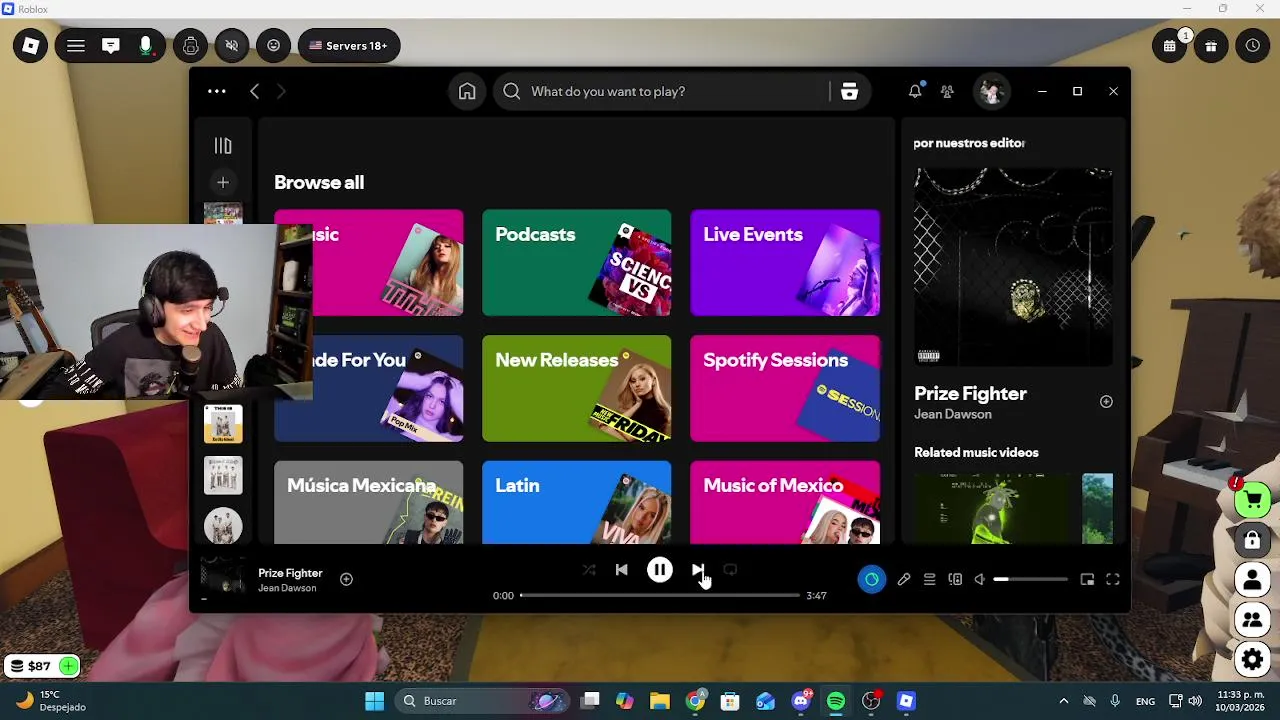Click Prize Fighter title in right panel
Image resolution: width=1280 pixels, height=720 pixels.
pyautogui.click(x=970, y=393)
